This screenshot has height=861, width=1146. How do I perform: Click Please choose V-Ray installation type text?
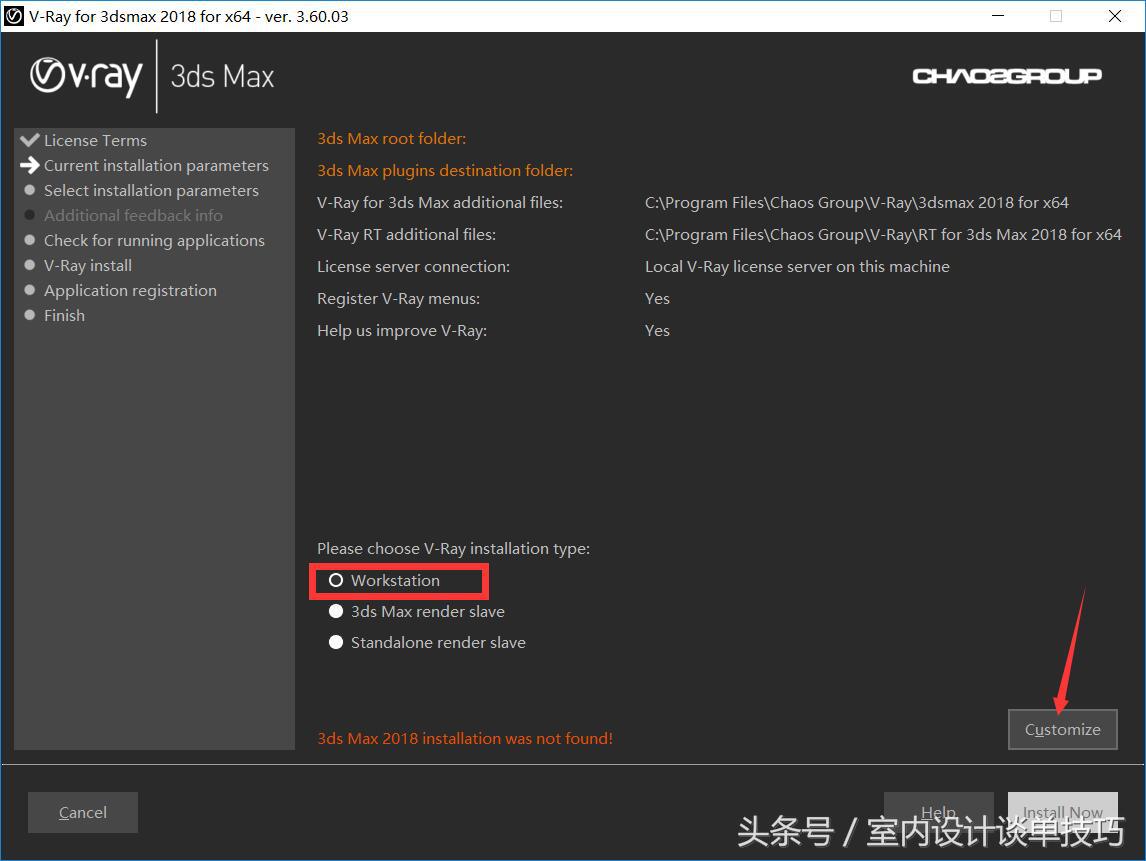[453, 548]
